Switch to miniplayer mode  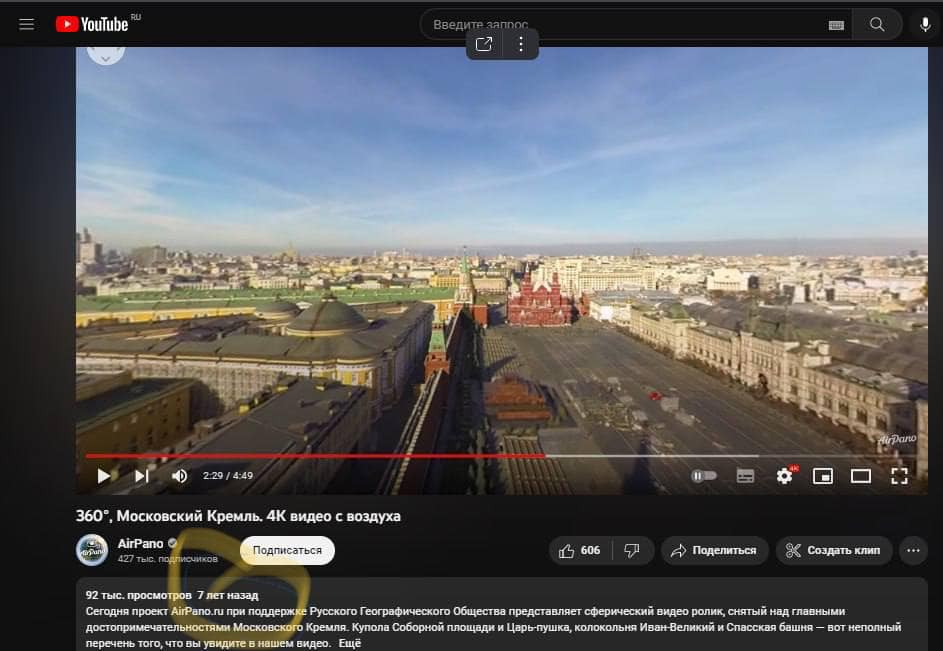823,476
